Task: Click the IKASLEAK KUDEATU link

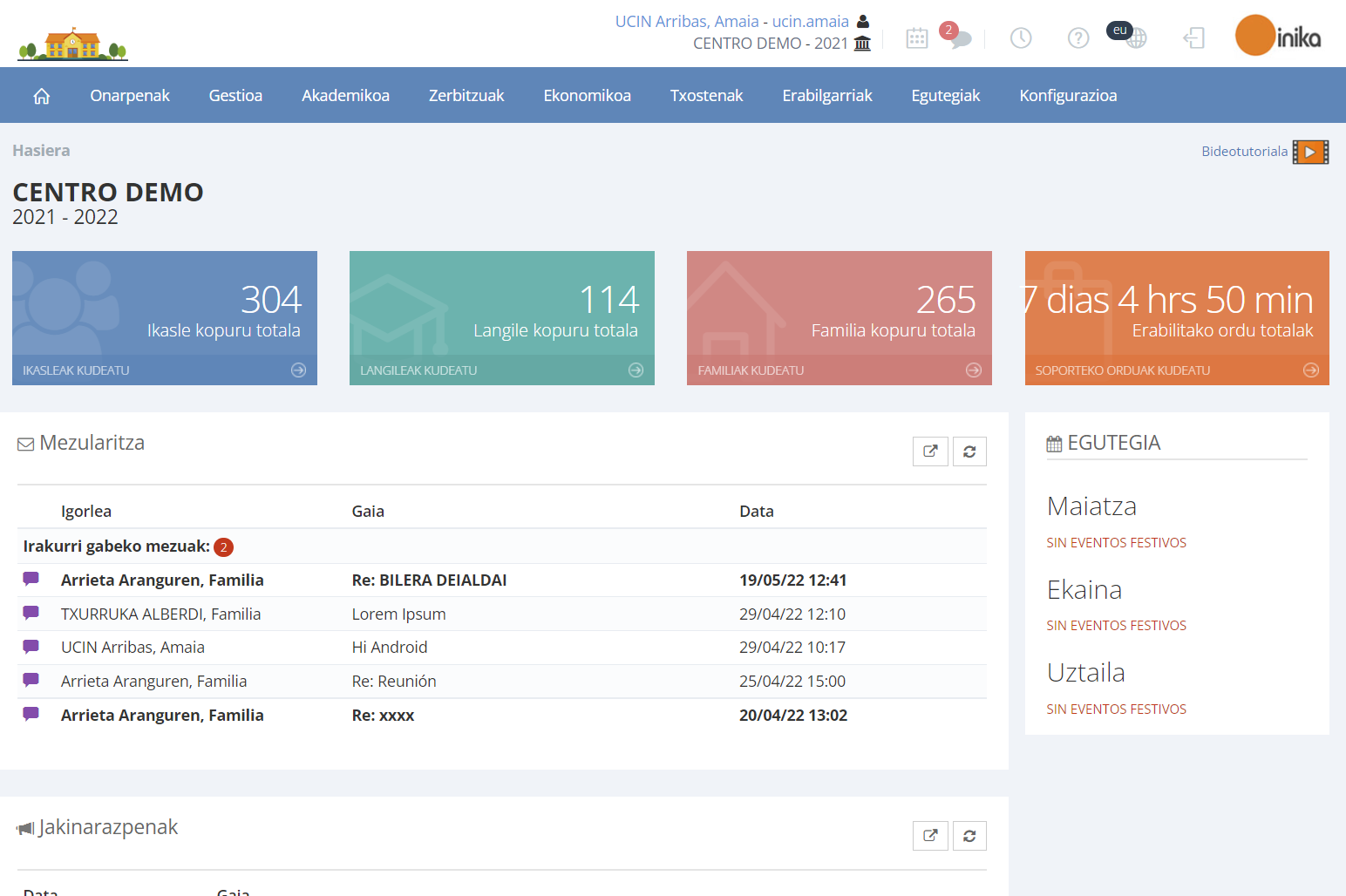Action: [76, 370]
